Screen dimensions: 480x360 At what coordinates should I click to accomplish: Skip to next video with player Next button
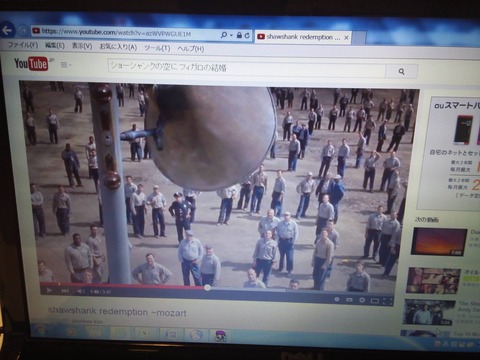(x=65, y=291)
